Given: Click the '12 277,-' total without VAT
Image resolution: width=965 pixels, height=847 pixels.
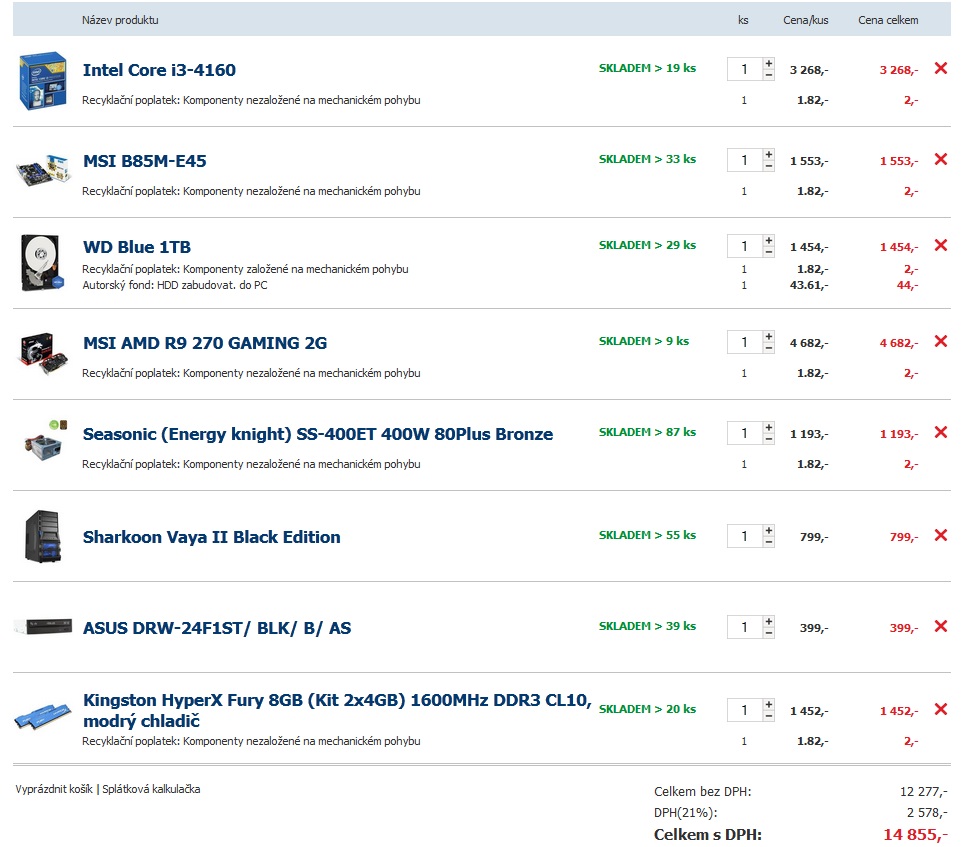Looking at the screenshot, I should point(923,792).
